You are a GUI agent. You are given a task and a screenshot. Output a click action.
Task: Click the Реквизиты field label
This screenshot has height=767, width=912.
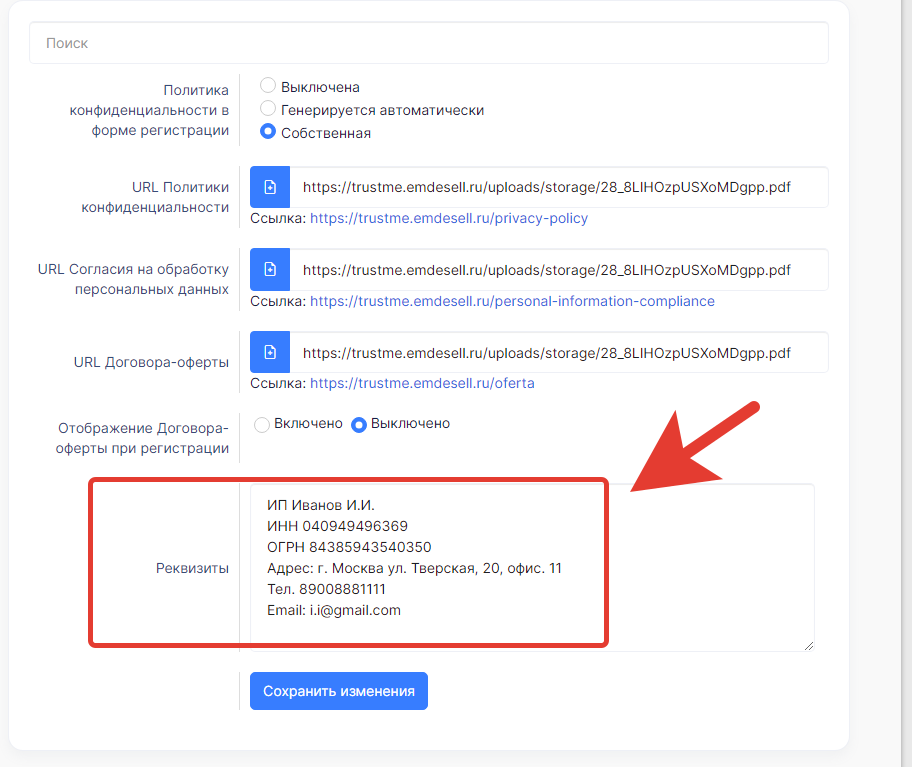point(192,568)
